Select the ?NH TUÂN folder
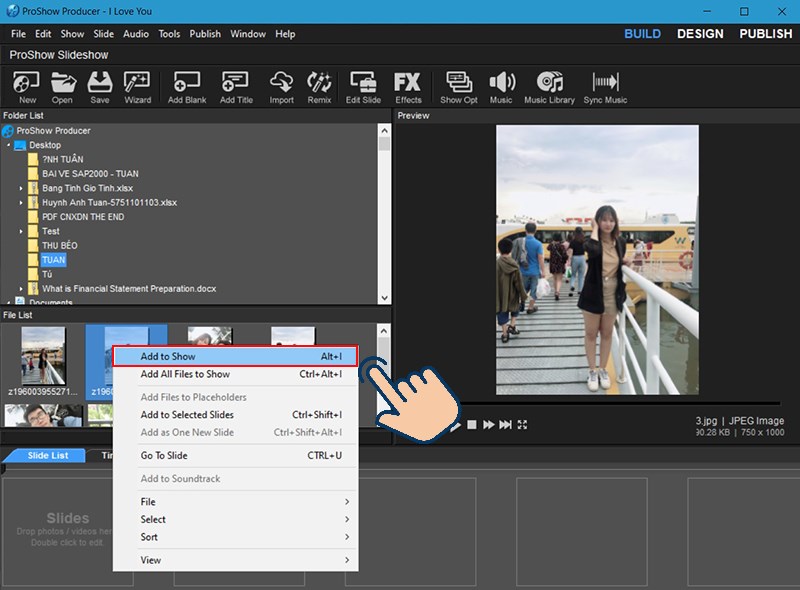This screenshot has width=800, height=590. [x=62, y=159]
